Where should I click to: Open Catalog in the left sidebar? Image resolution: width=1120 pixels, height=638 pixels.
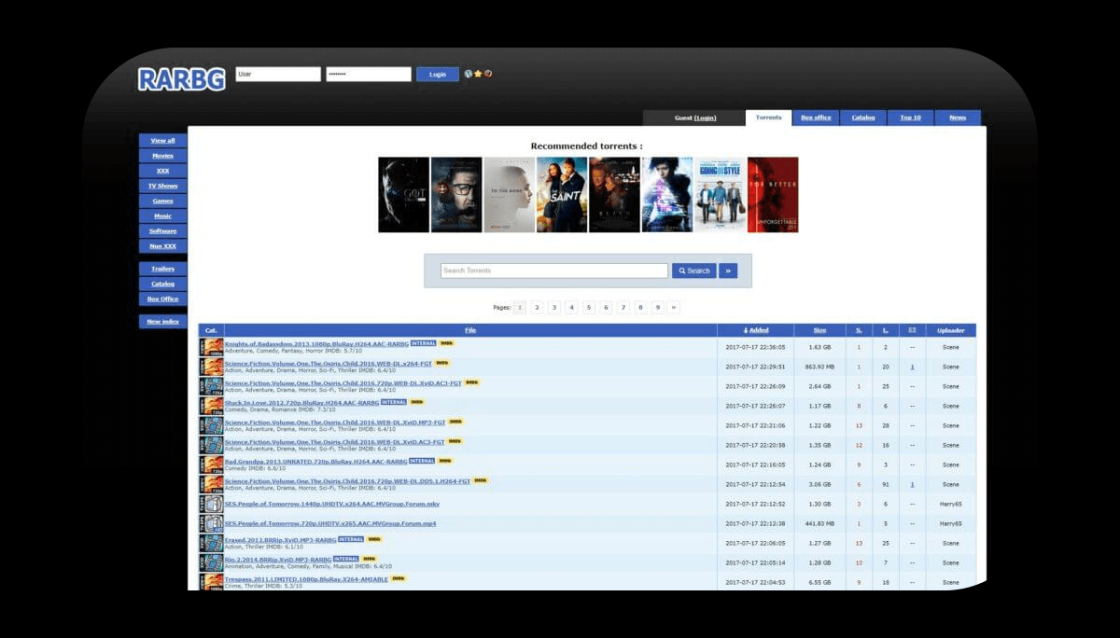pos(163,284)
